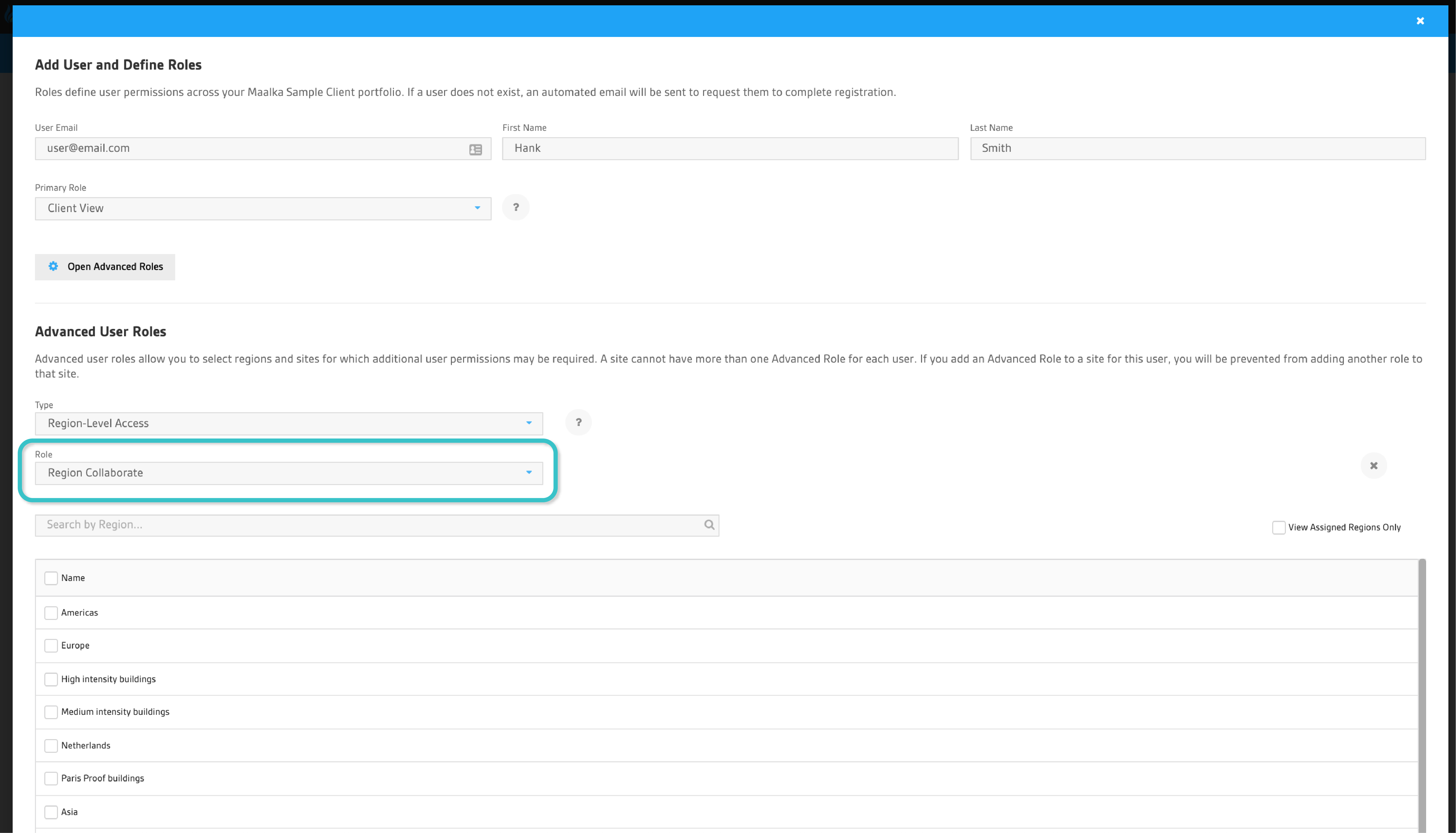The height and width of the screenshot is (833, 1456).
Task: Check the High intensity buildings checkbox
Action: [x=51, y=679]
